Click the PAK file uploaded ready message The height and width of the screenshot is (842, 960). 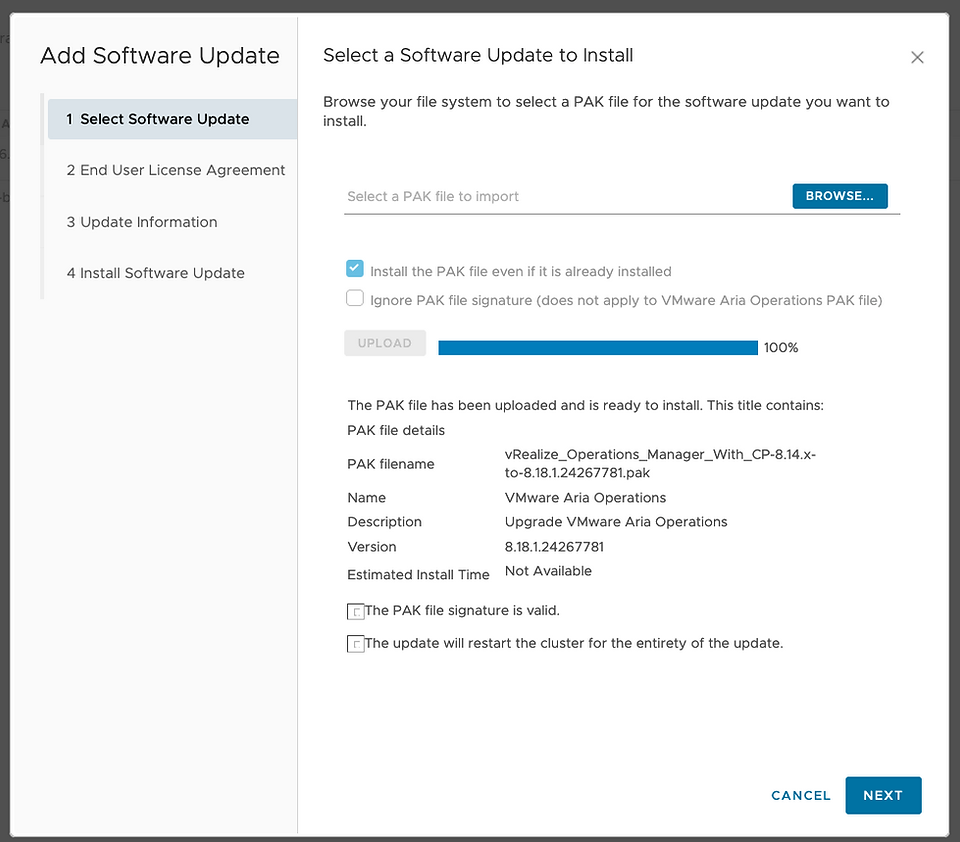click(585, 405)
